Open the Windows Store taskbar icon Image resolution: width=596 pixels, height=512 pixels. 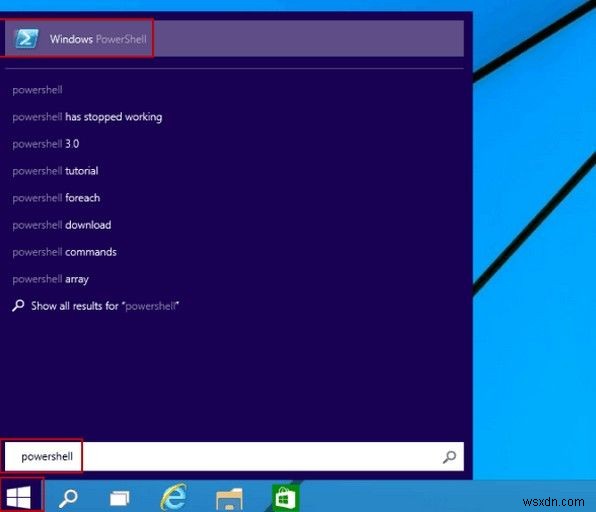(285, 498)
